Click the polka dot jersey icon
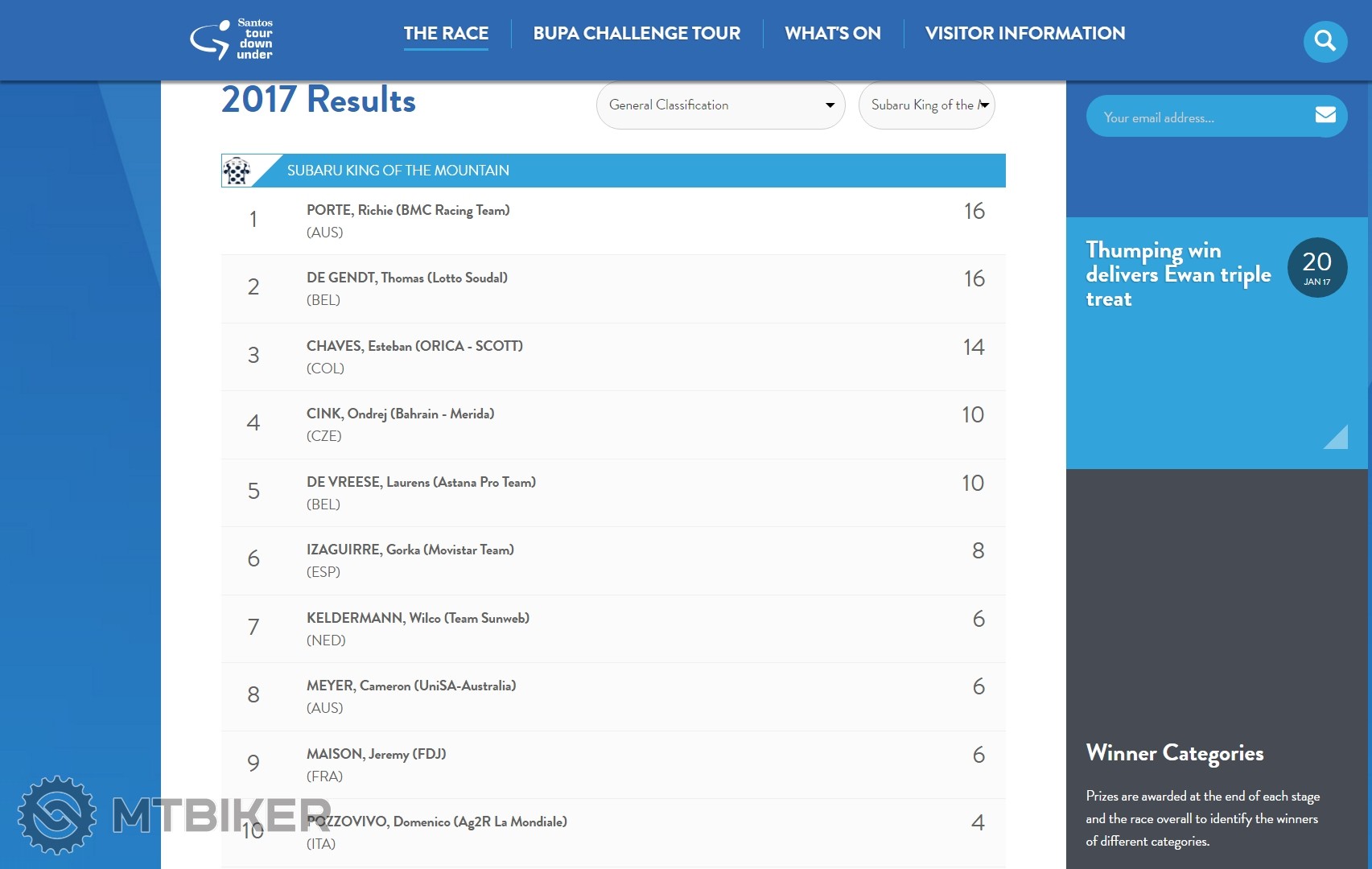Viewport: 1372px width, 869px height. point(237,171)
